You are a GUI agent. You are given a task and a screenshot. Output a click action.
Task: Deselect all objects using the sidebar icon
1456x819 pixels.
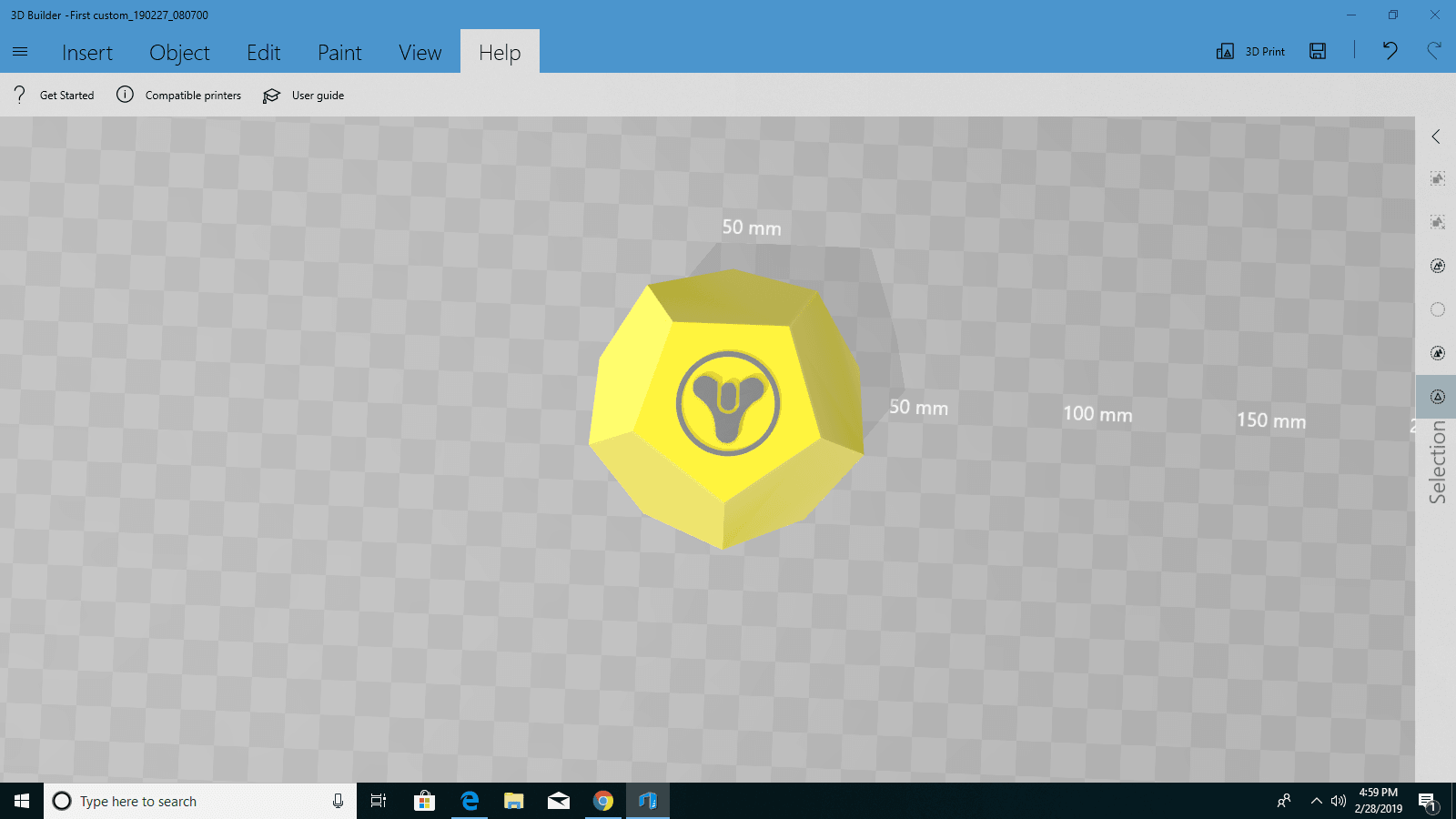coord(1437,221)
